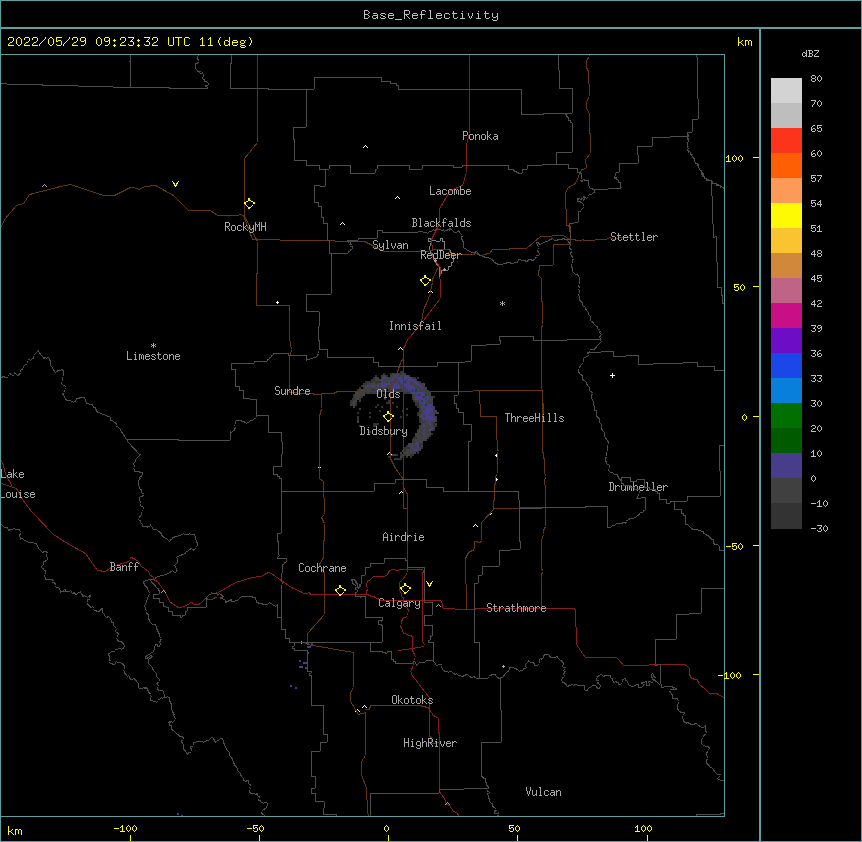Select the magenta 39-42 dBZ legend swatch
This screenshot has height=842, width=862.
point(786,315)
